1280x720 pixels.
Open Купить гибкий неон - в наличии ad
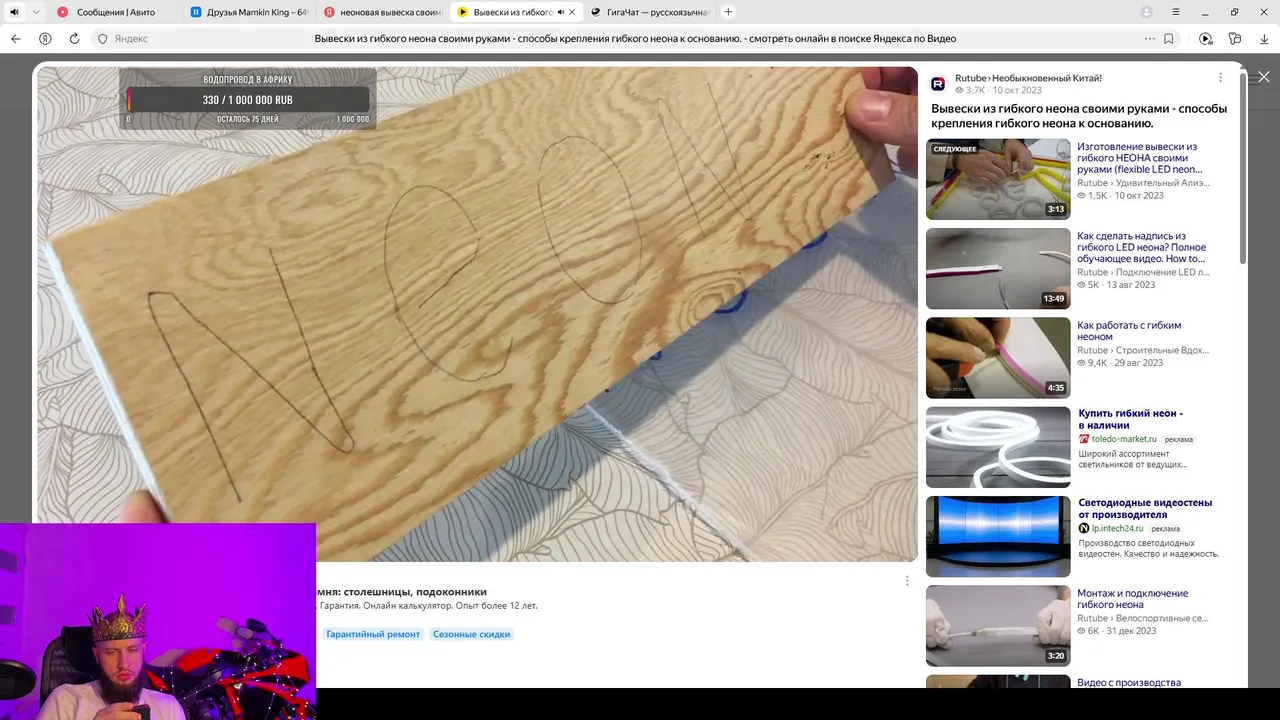(1130, 419)
